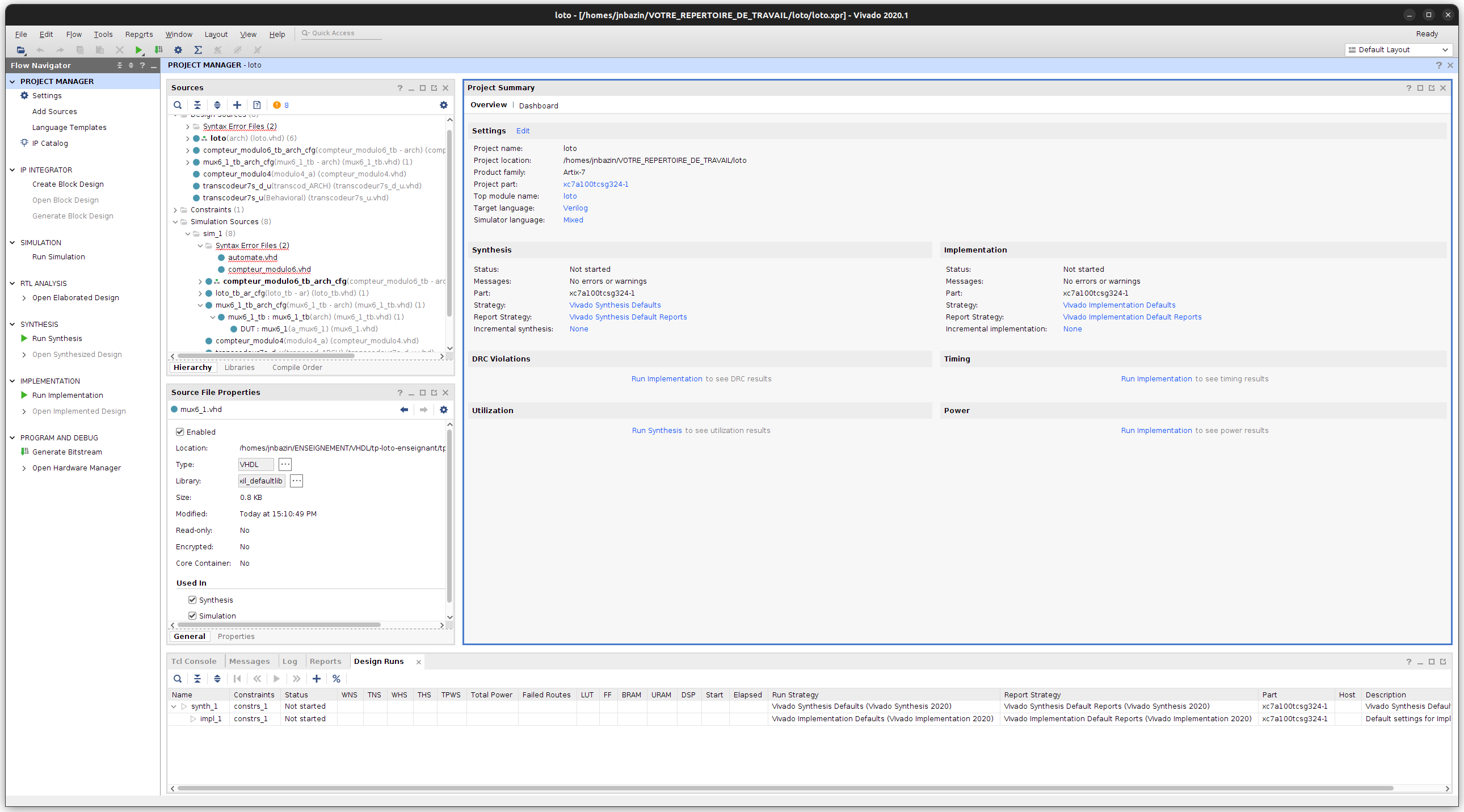
Task: Open the Reports menu
Action: pos(138,34)
